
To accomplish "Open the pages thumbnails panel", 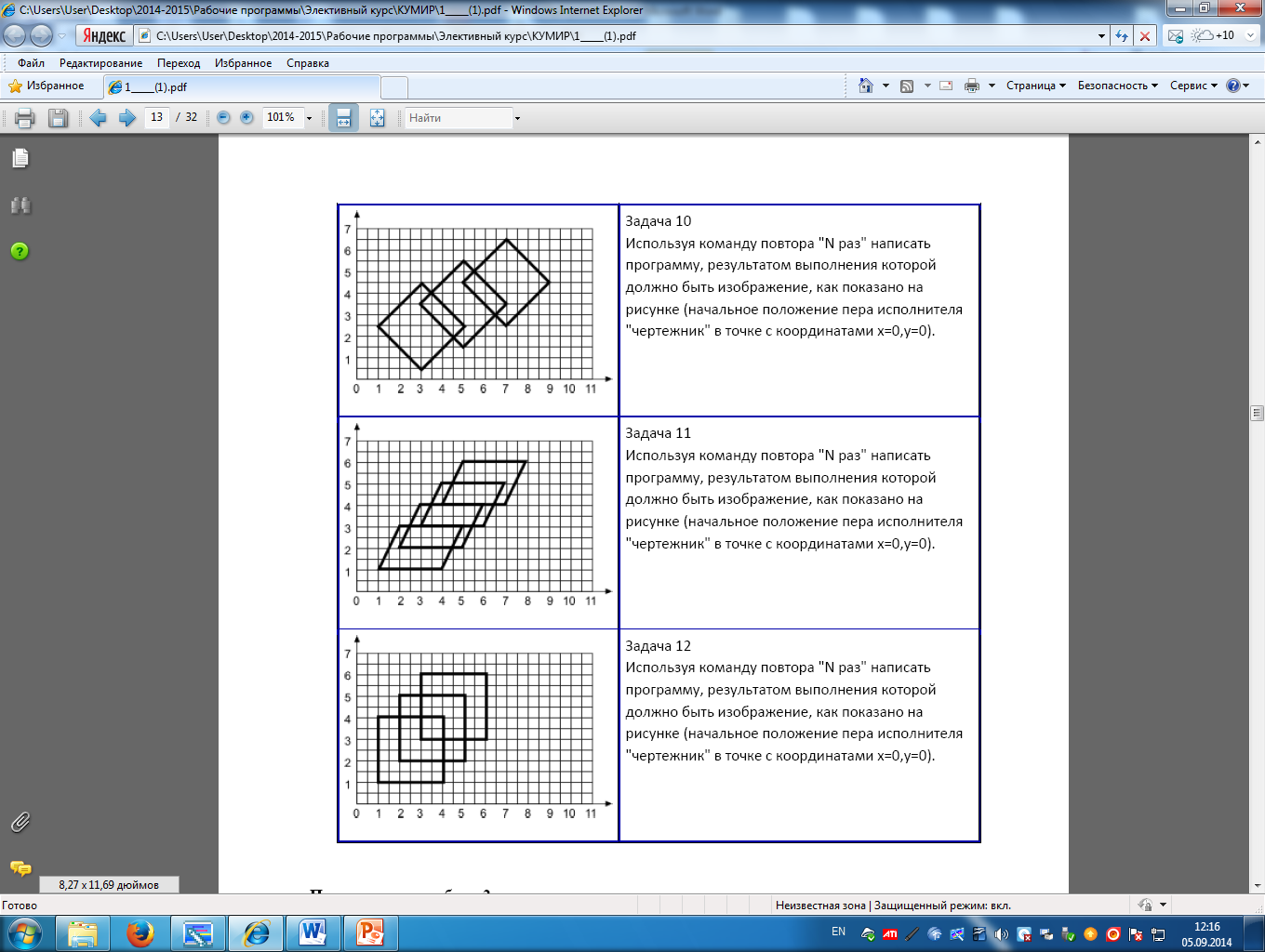I will [x=20, y=158].
